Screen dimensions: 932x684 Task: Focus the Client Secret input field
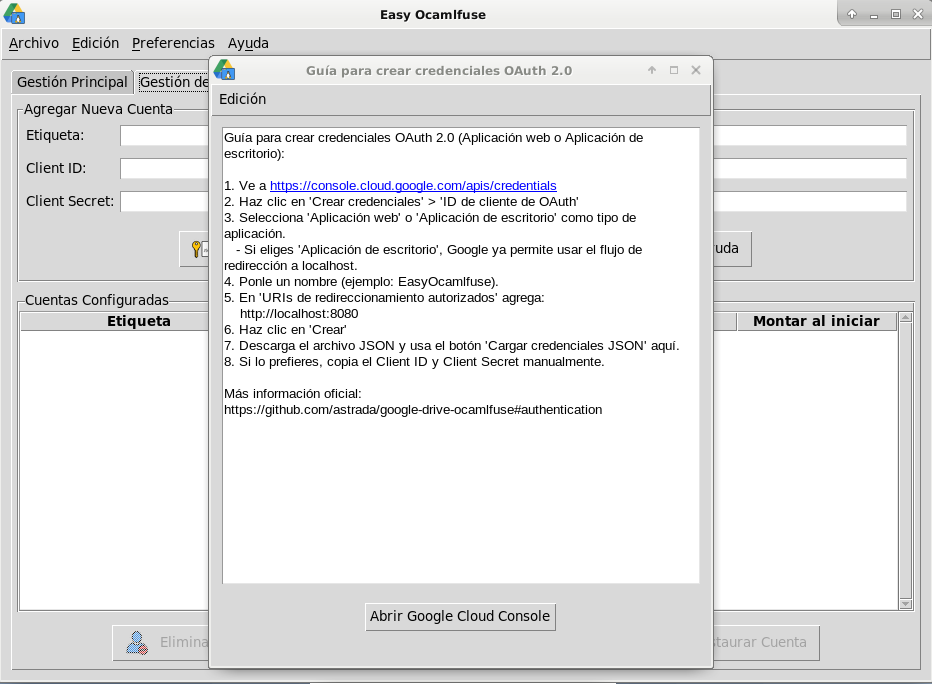tap(165, 201)
